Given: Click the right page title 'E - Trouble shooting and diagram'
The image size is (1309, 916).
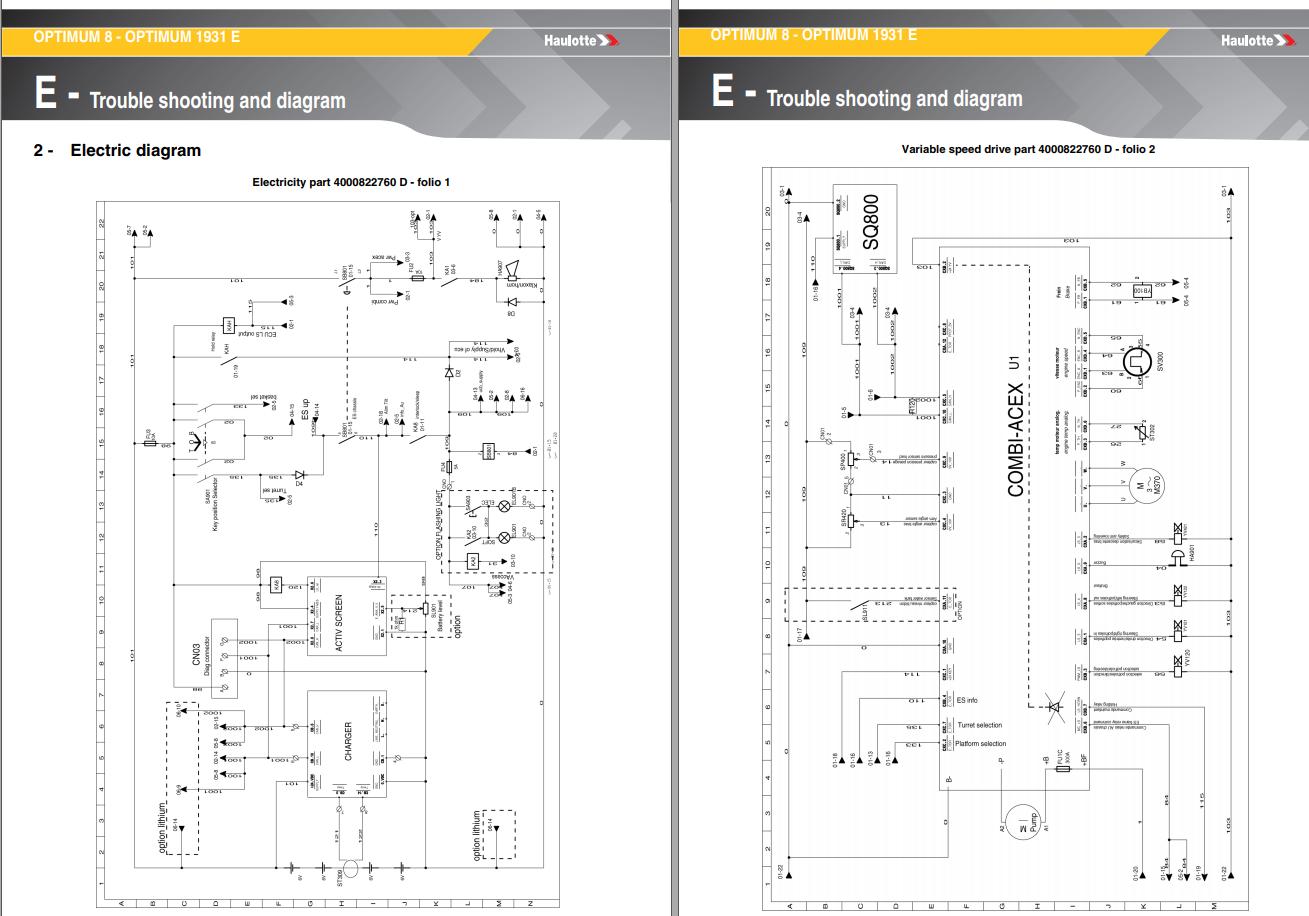Looking at the screenshot, I should (867, 94).
